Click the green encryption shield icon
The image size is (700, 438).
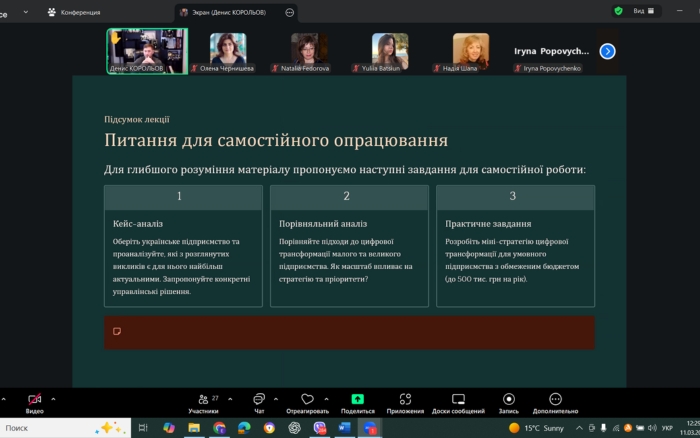click(619, 11)
